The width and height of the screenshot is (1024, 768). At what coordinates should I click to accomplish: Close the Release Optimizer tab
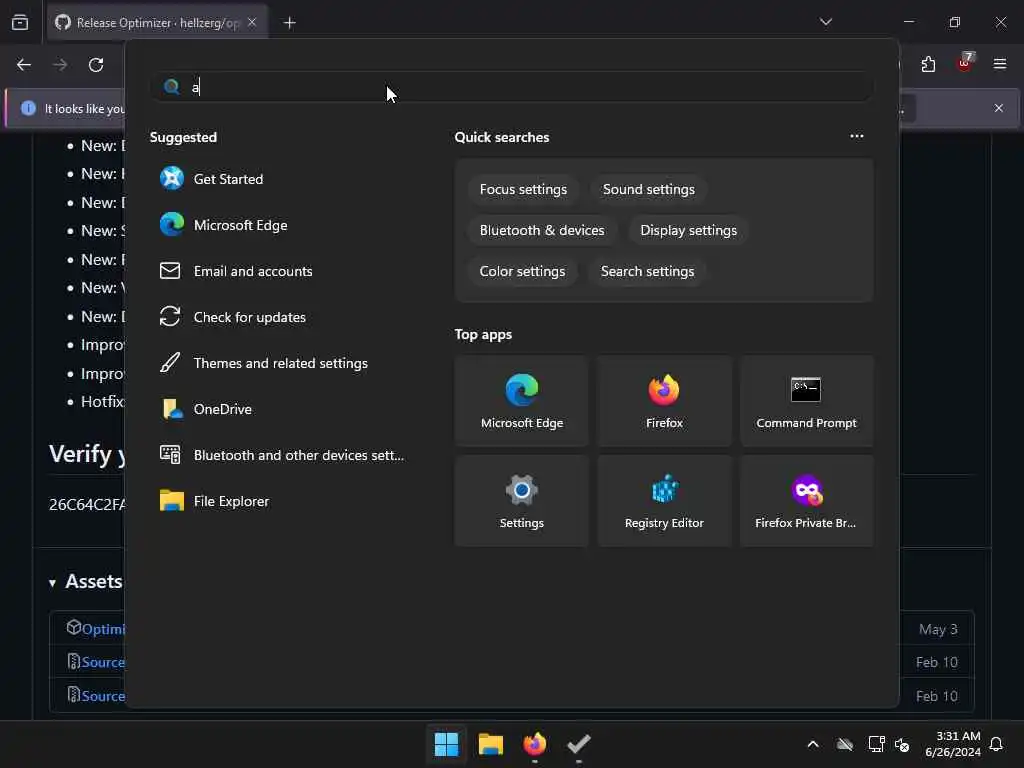coord(252,22)
